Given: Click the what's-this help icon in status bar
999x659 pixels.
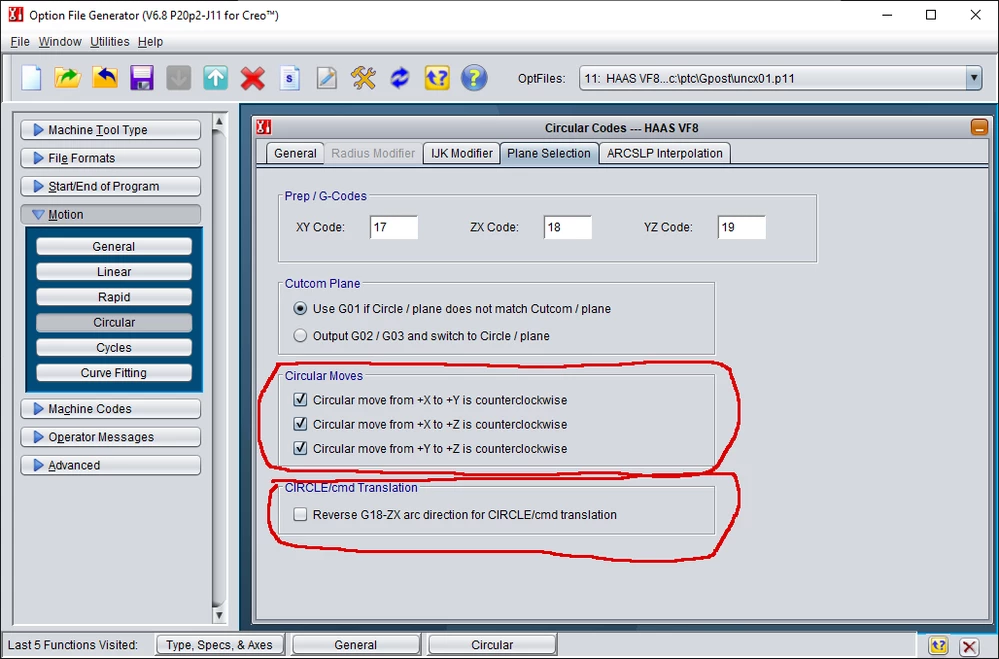Looking at the screenshot, I should (x=938, y=646).
